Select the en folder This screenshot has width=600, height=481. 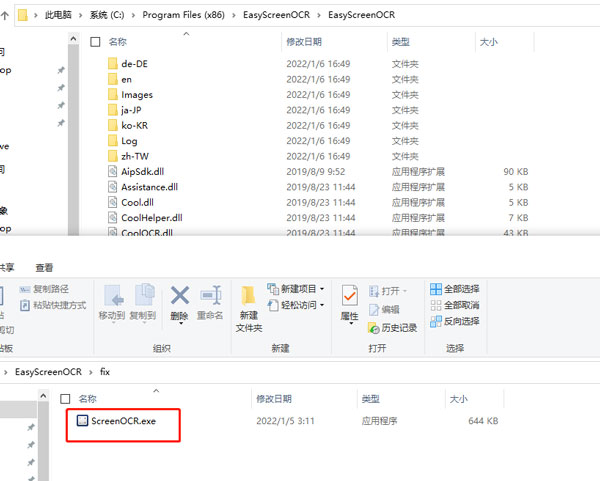126,79
